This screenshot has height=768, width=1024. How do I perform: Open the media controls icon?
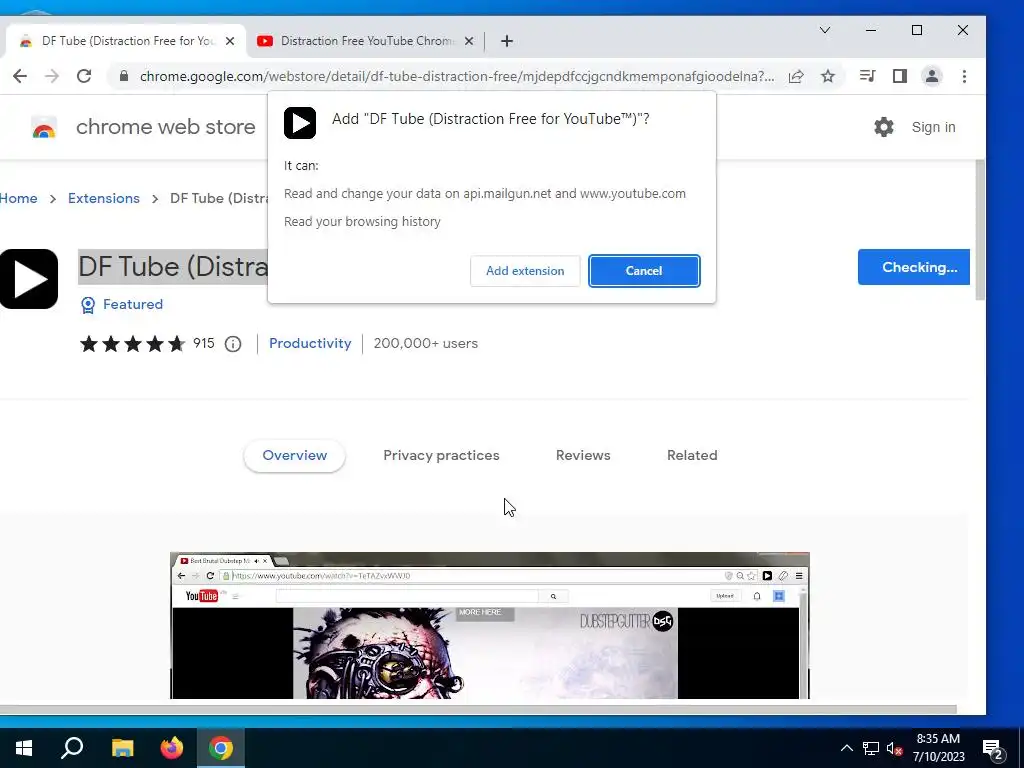point(867,76)
